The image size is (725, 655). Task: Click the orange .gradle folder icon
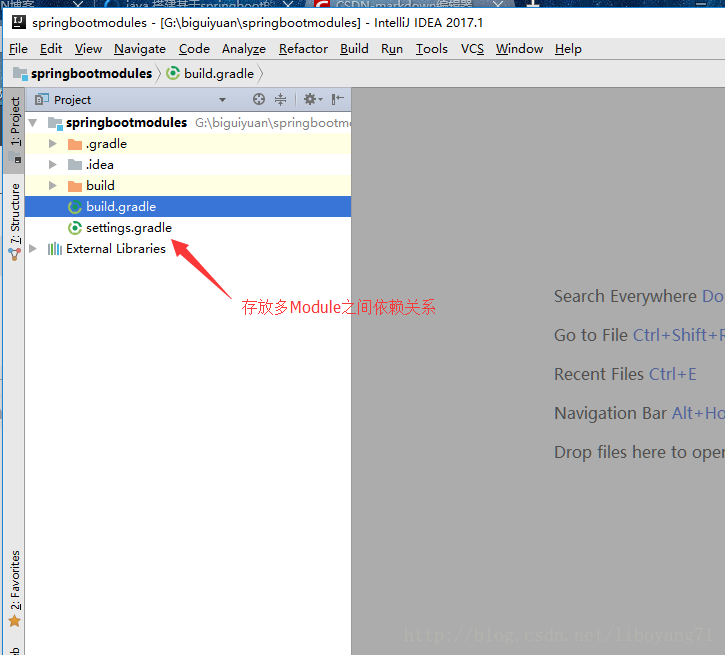74,144
